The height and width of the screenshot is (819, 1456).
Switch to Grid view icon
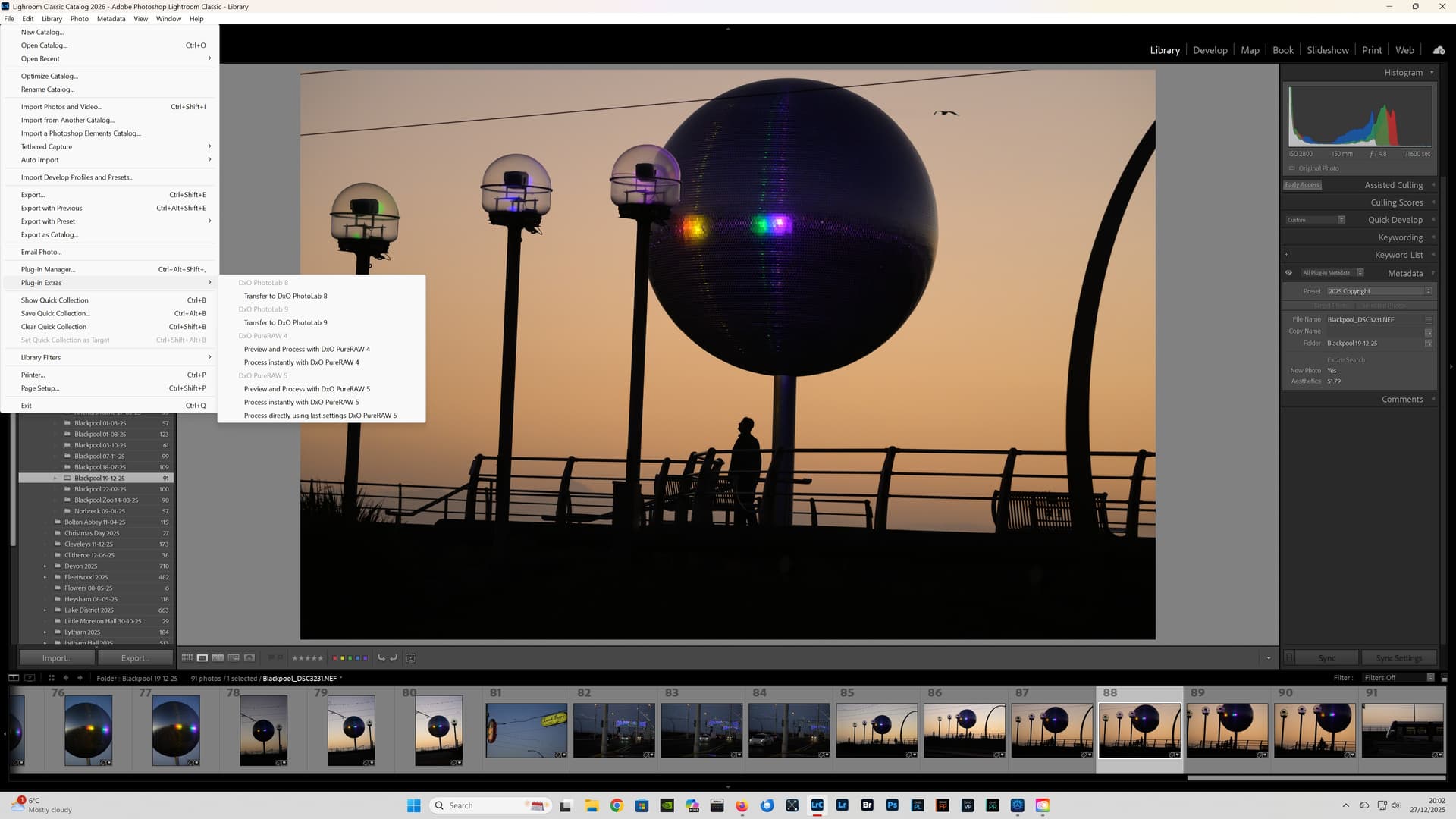pos(187,658)
